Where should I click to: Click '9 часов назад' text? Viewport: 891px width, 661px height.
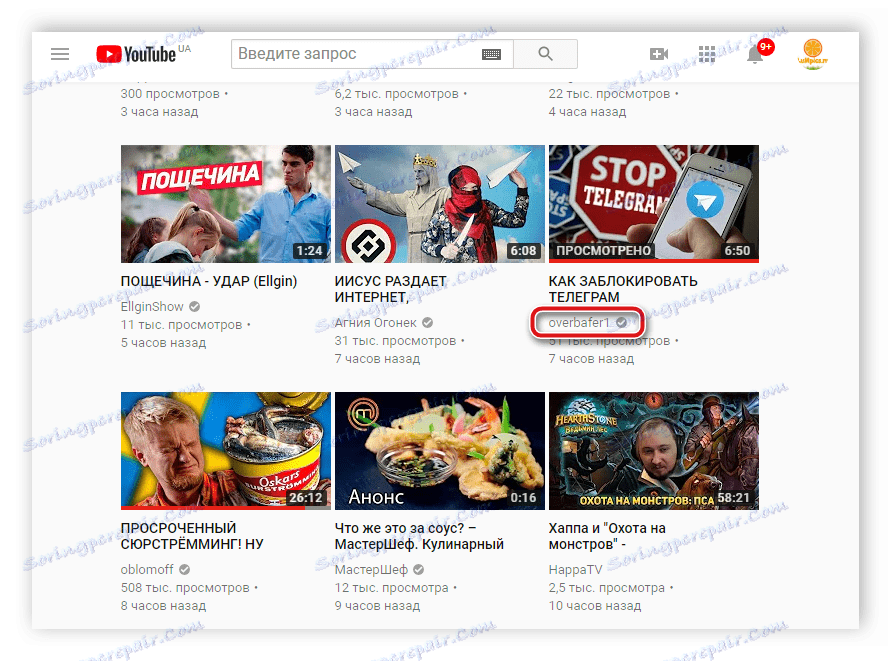click(x=377, y=606)
